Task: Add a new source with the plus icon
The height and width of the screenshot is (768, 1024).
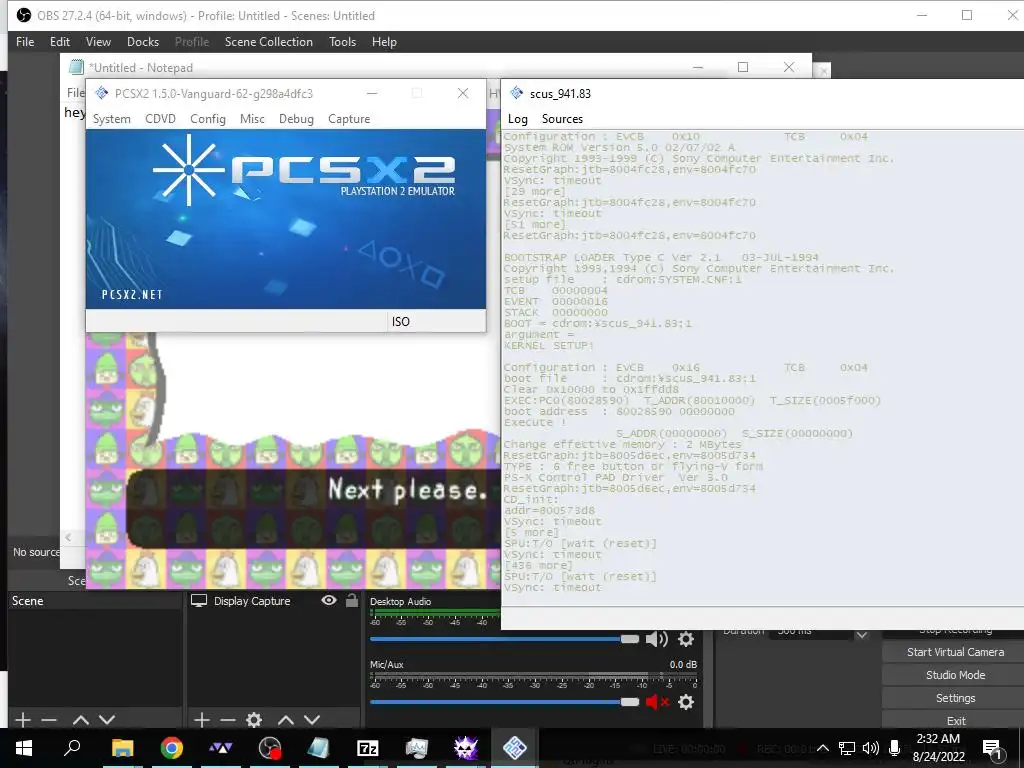Action: coord(202,720)
